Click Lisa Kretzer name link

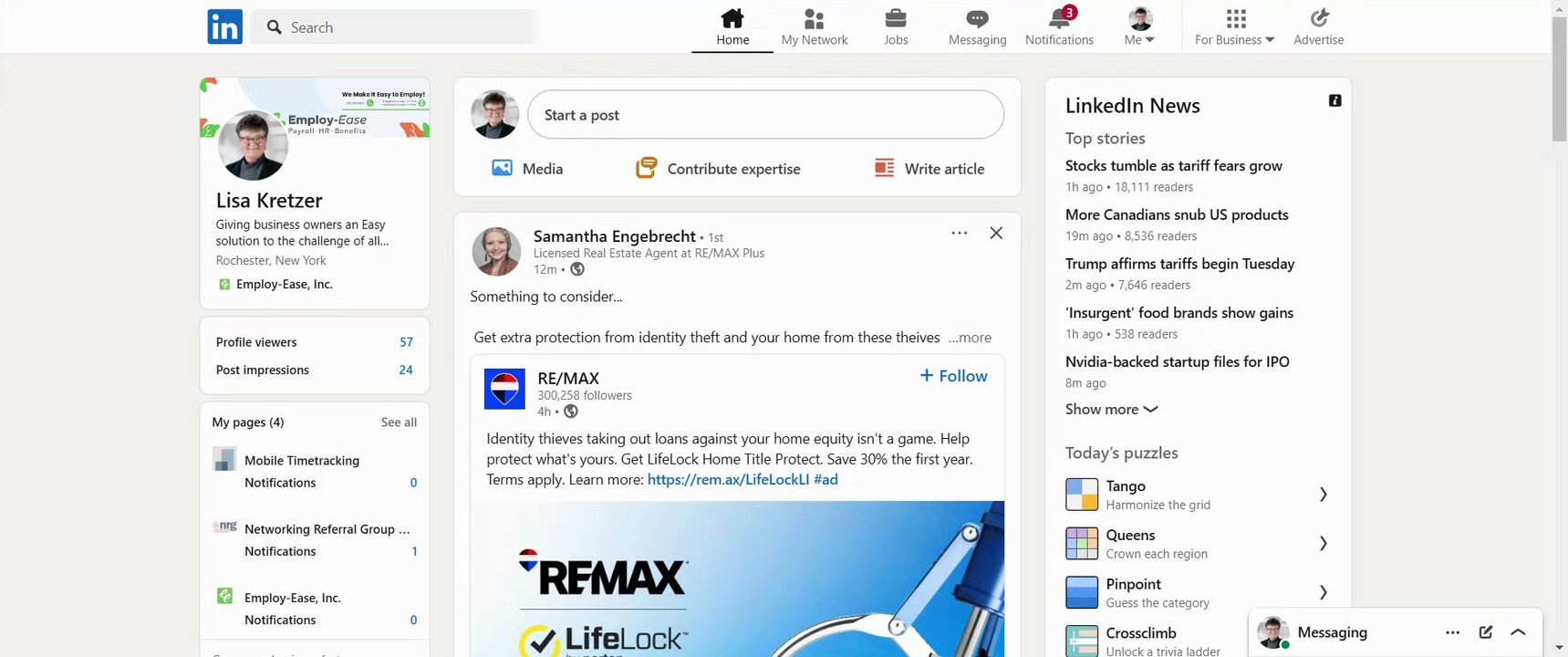pyautogui.click(x=269, y=201)
